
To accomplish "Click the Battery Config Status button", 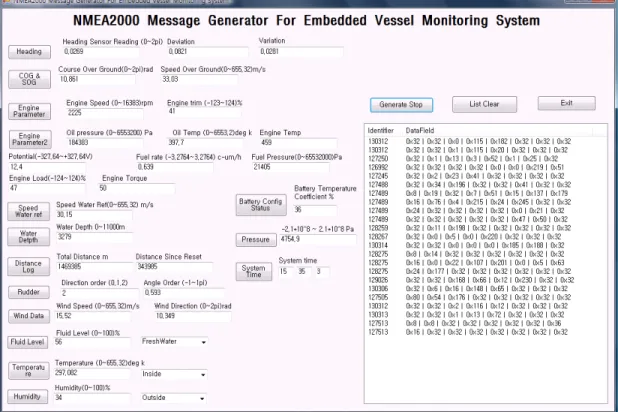I will tap(261, 205).
